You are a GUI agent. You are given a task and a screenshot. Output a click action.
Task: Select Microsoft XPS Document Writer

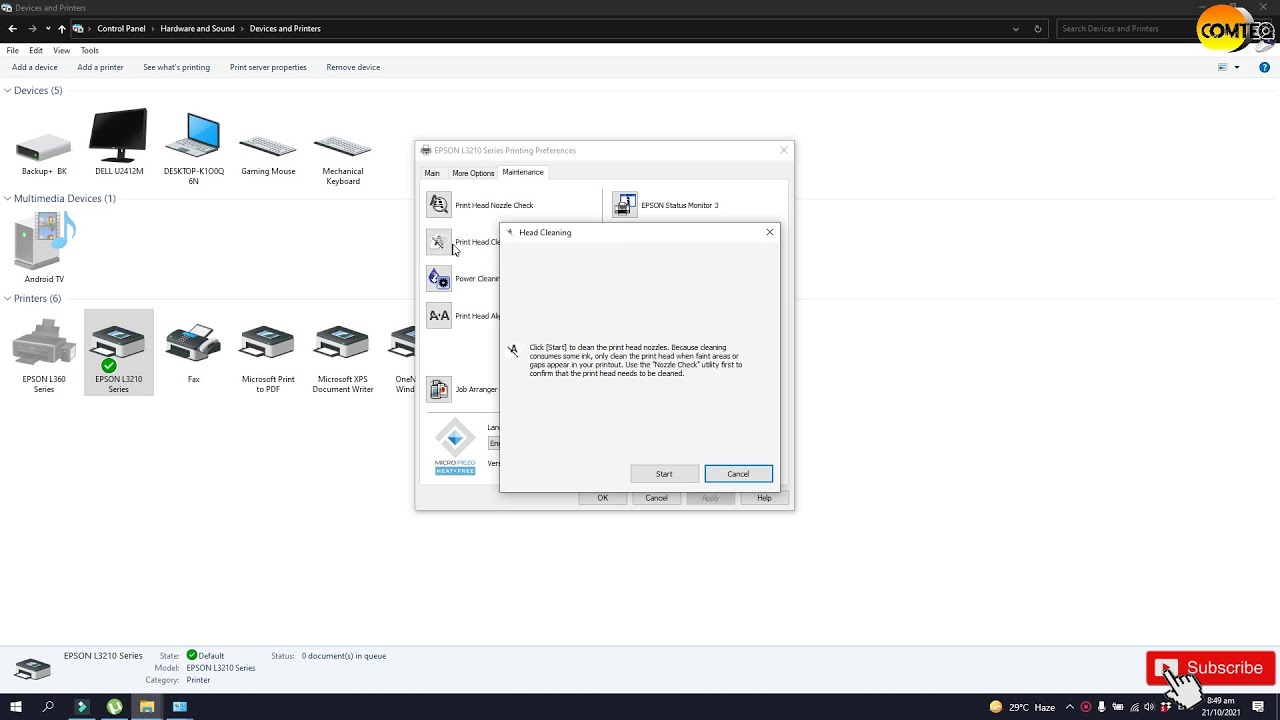pyautogui.click(x=343, y=356)
